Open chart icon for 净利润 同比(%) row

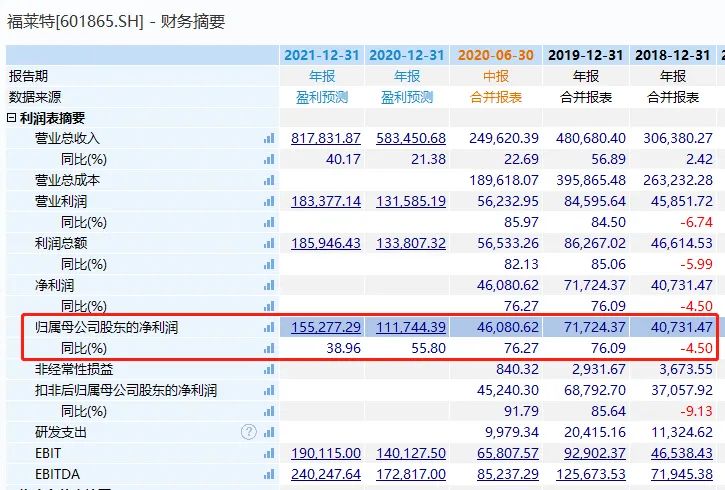pos(269,306)
